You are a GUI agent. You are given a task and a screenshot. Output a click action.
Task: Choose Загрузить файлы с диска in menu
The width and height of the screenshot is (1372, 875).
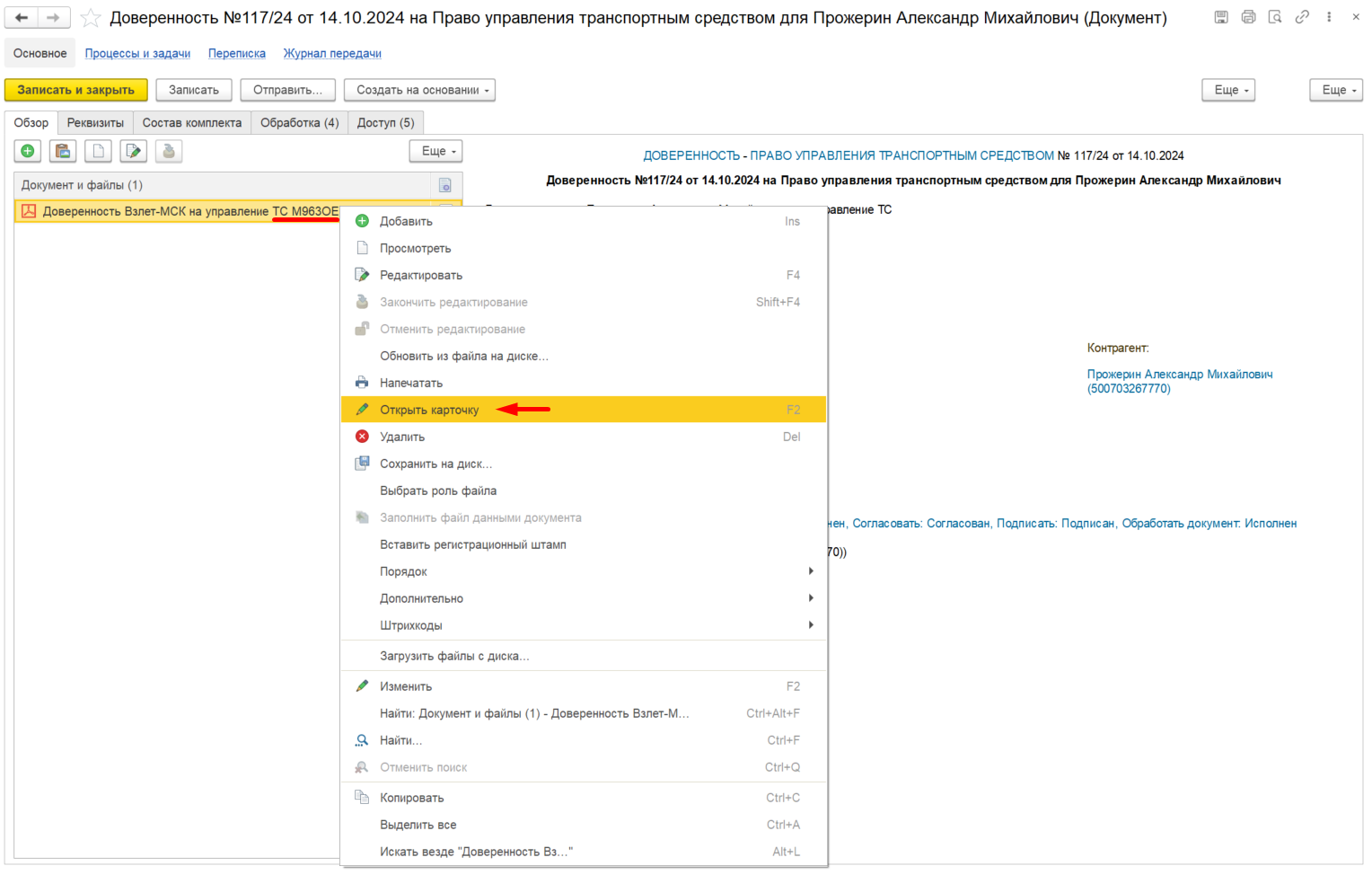584,656
